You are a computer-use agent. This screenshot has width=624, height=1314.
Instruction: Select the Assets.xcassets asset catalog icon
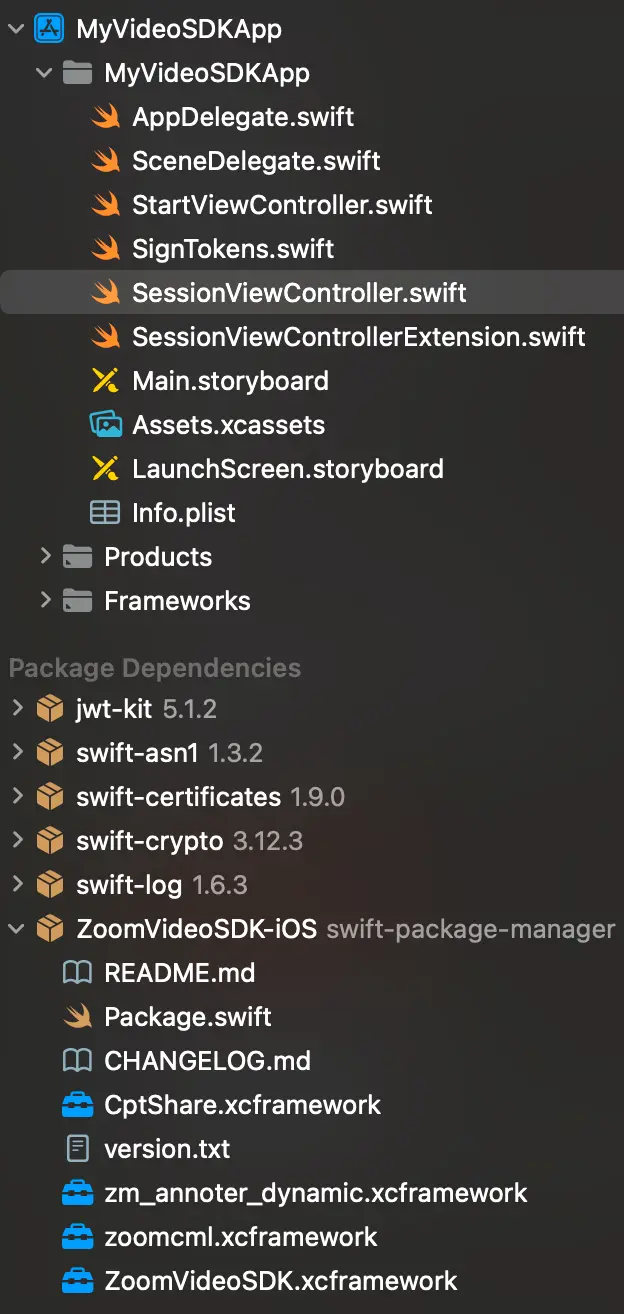pyautogui.click(x=104, y=424)
